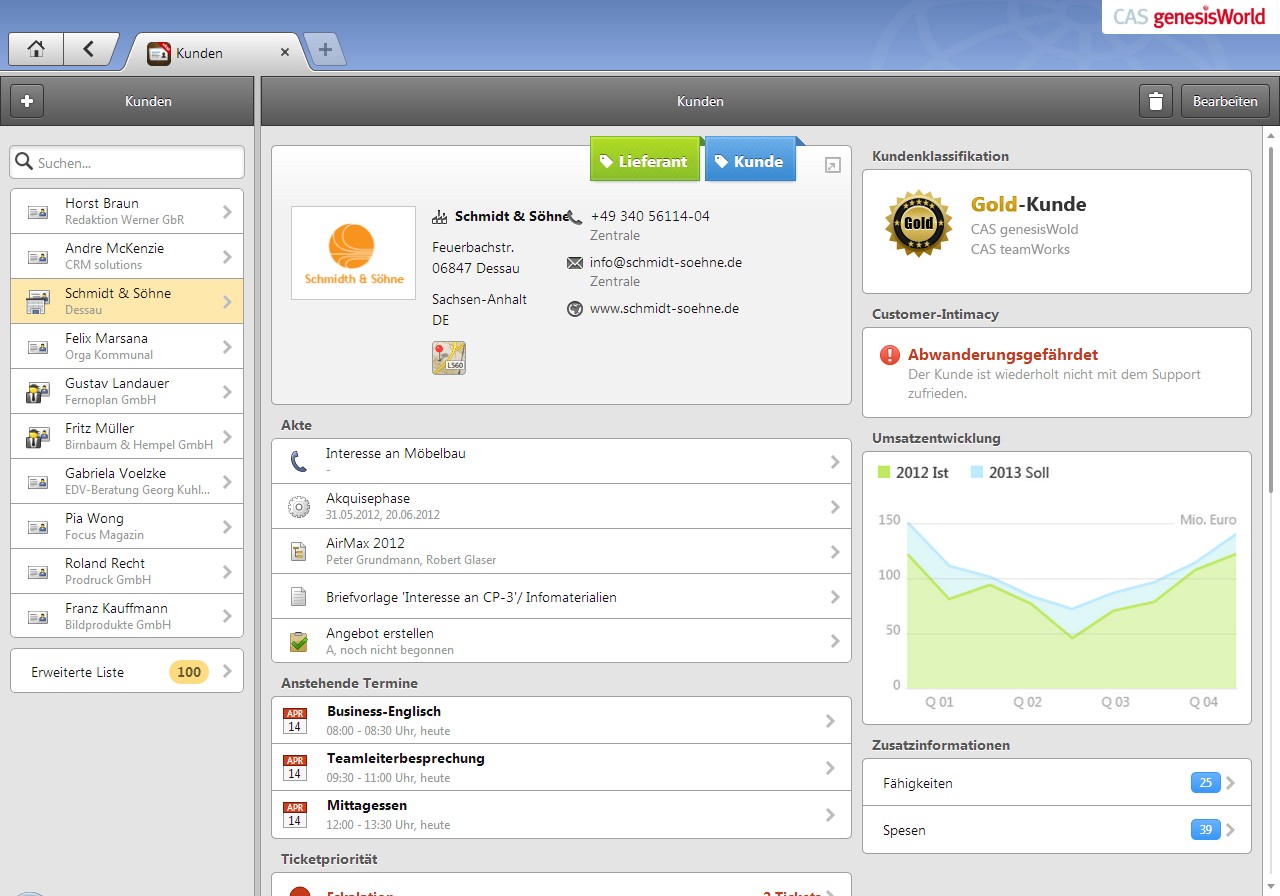Screen dimensions: 1280x896
Task: Open Fähigkeiten additional information
Action: coord(1057,783)
